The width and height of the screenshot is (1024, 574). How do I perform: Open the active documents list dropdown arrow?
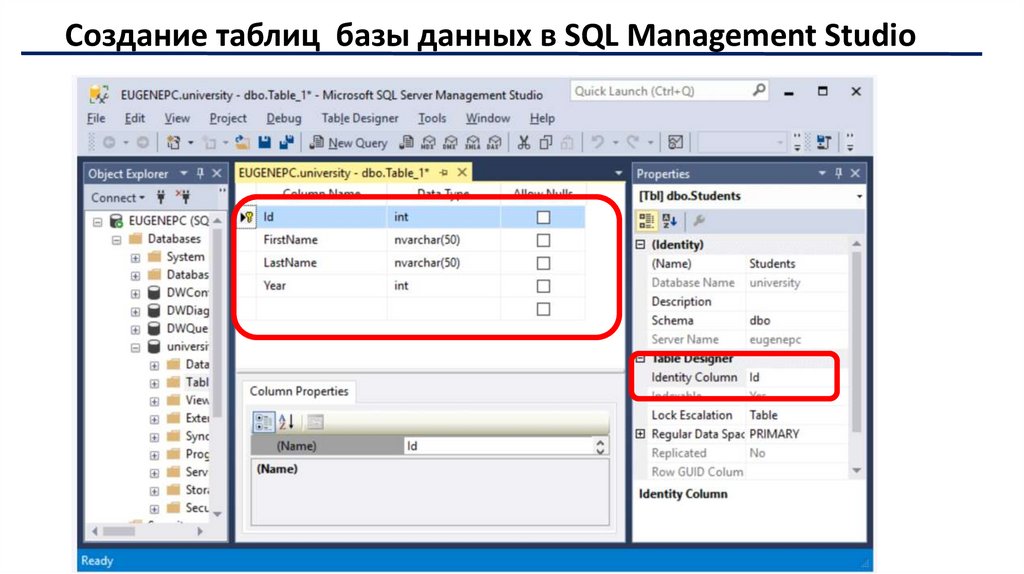coord(618,173)
